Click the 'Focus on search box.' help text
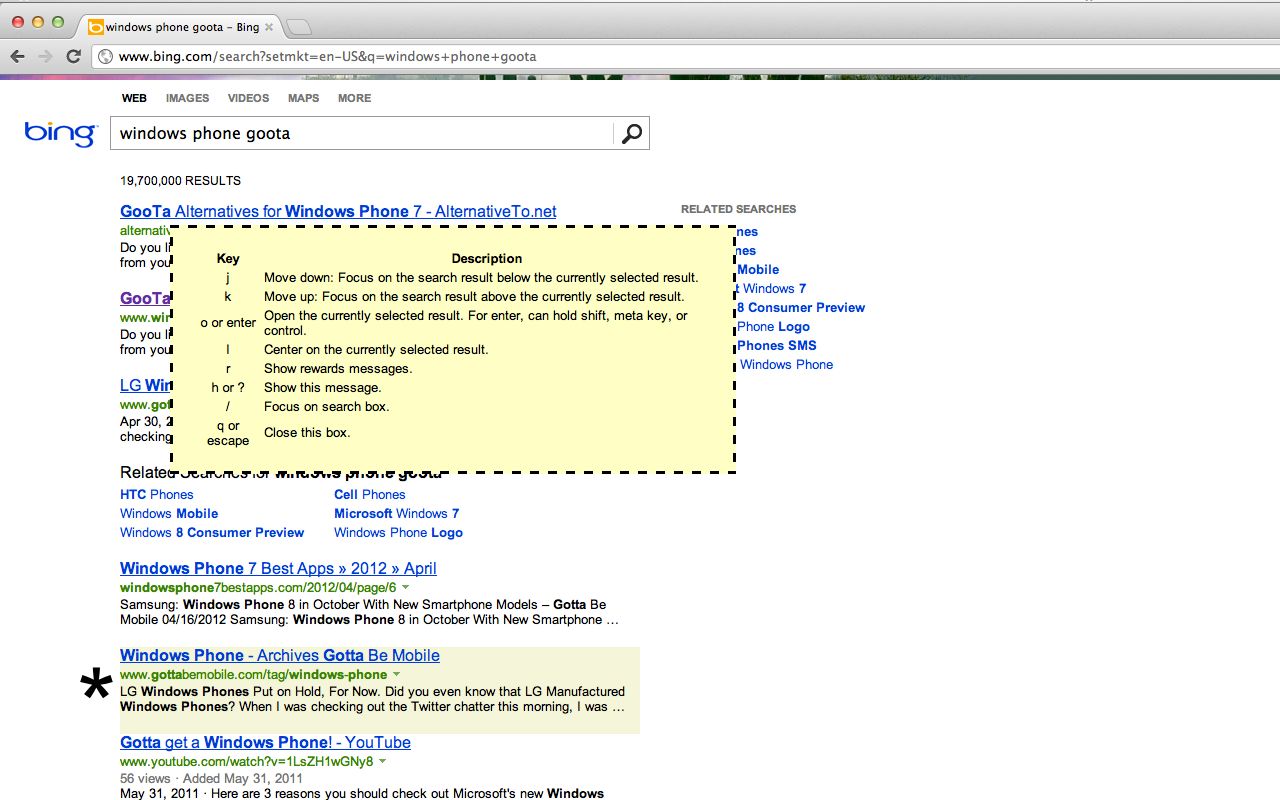 [327, 407]
